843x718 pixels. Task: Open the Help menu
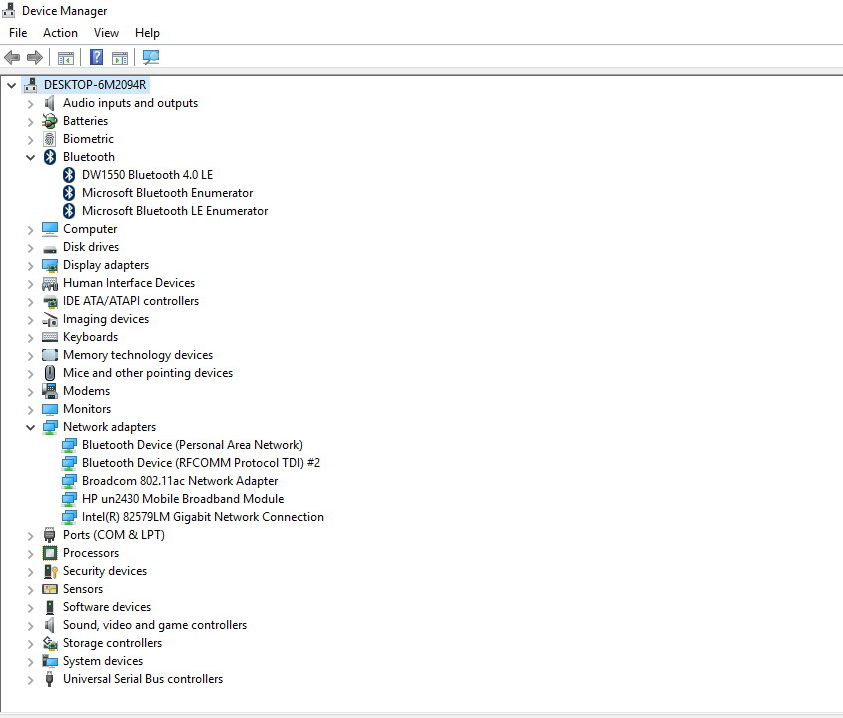tap(147, 33)
